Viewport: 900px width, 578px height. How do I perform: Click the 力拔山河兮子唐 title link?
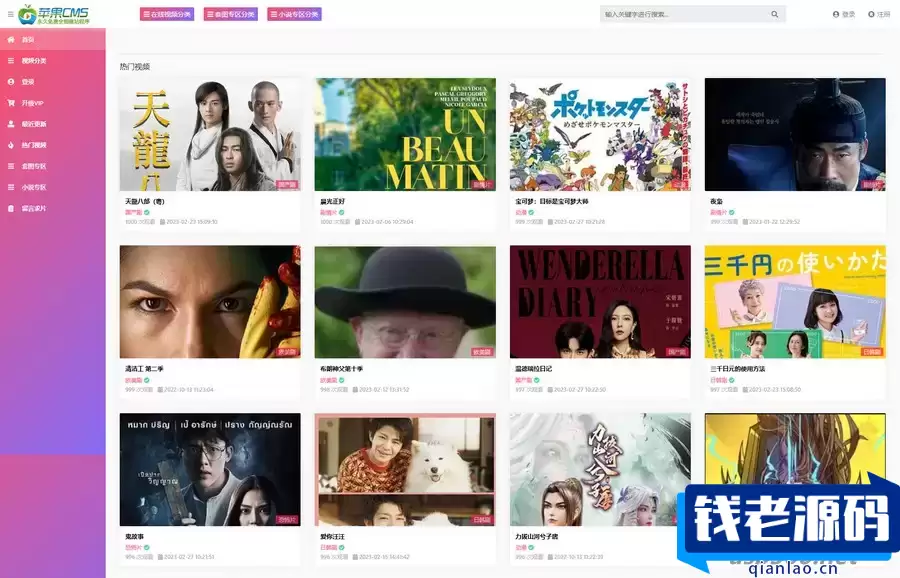pyautogui.click(x=537, y=537)
